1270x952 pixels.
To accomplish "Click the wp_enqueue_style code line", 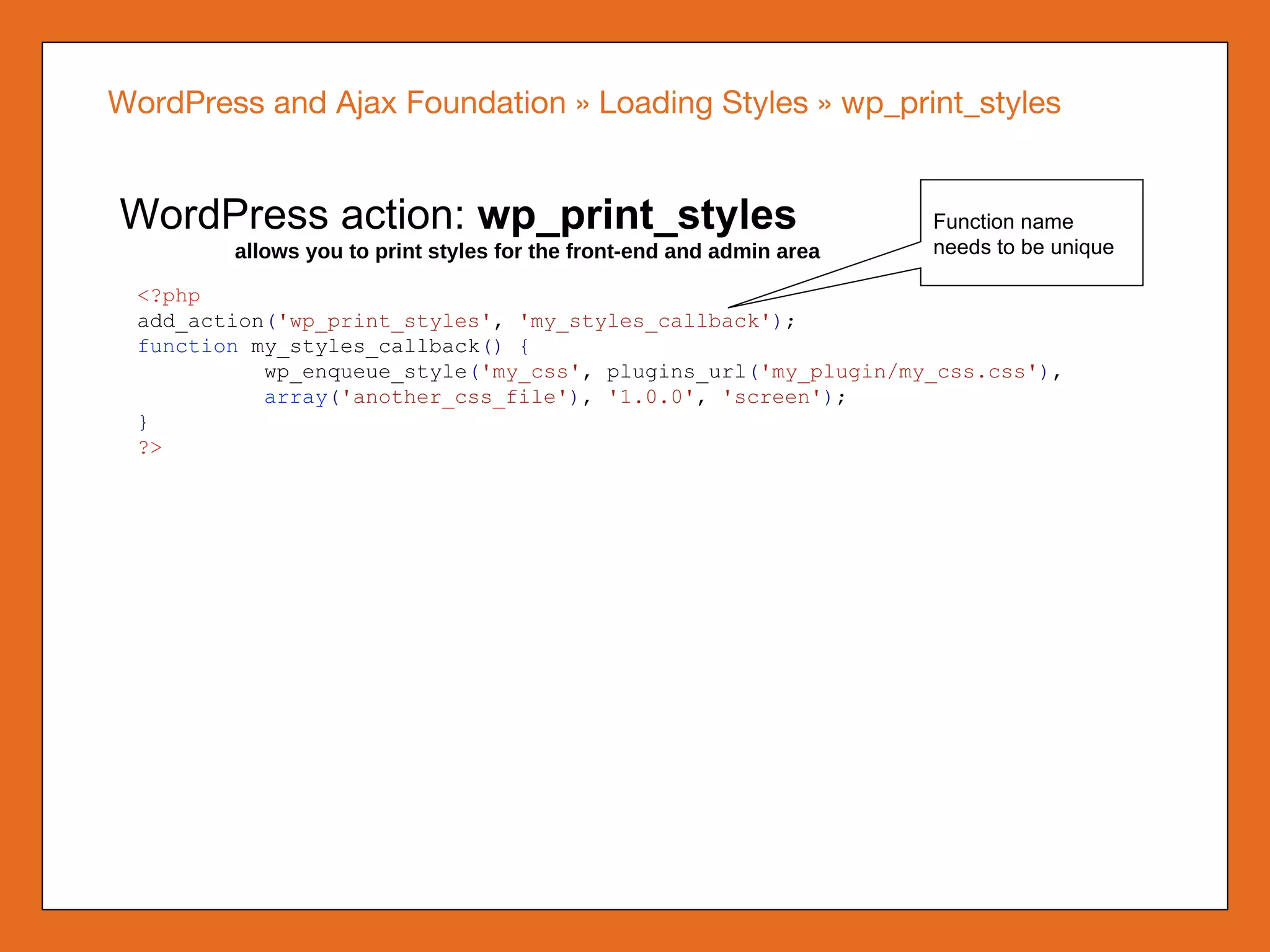I will coord(663,372).
